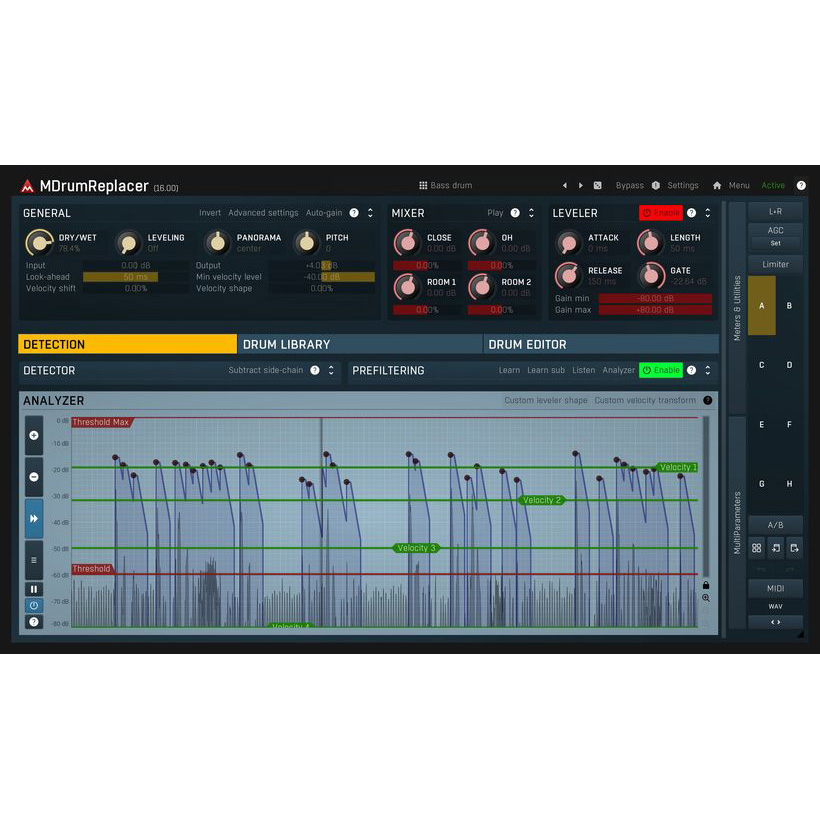Enable the Leveler section
This screenshot has height=820, width=820.
660,213
